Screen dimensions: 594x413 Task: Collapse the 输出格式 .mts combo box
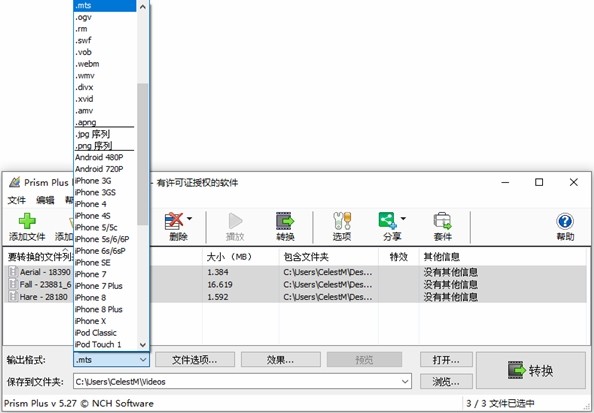pyautogui.click(x=111, y=360)
